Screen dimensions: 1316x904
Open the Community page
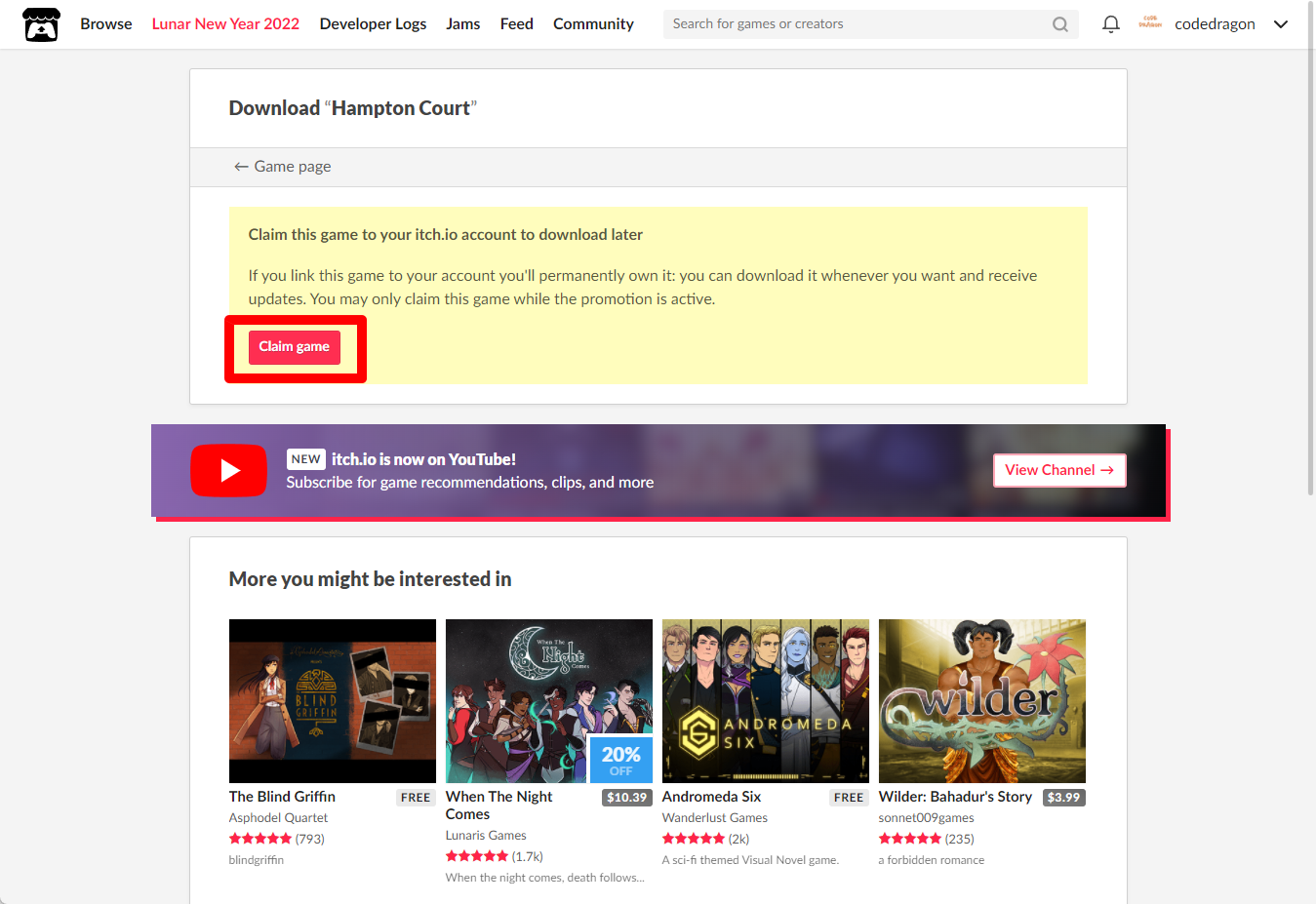pos(593,24)
